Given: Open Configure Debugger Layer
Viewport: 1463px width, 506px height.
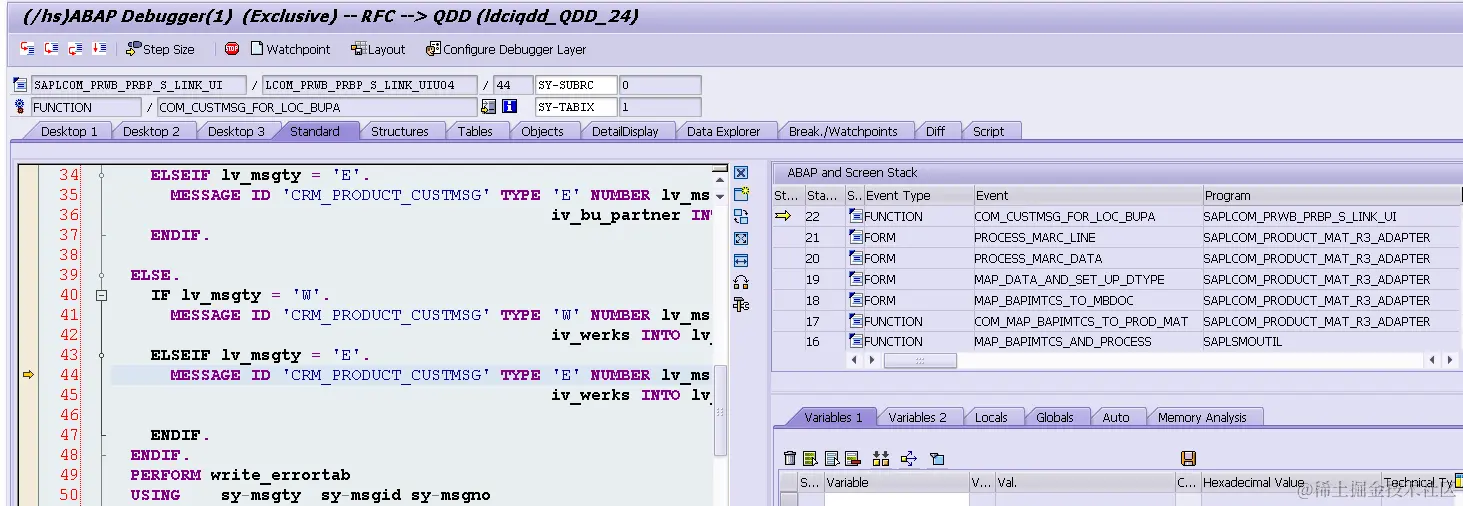Looking at the screenshot, I should (x=506, y=49).
